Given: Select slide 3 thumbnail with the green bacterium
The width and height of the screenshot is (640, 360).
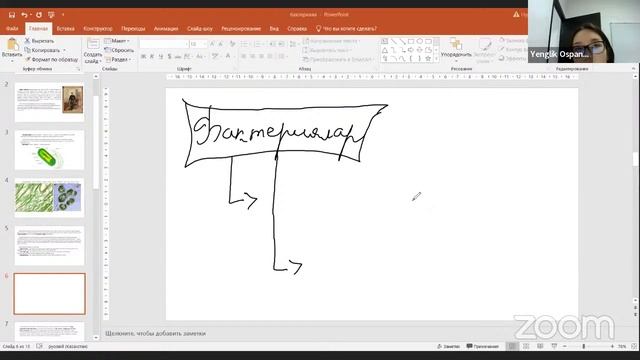Looking at the screenshot, I should (49, 150).
